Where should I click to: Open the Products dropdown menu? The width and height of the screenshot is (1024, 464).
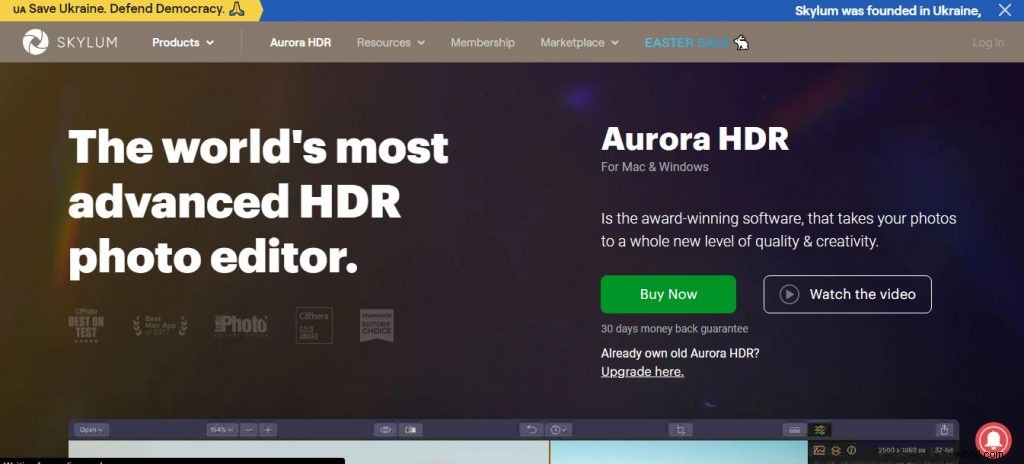pyautogui.click(x=183, y=42)
